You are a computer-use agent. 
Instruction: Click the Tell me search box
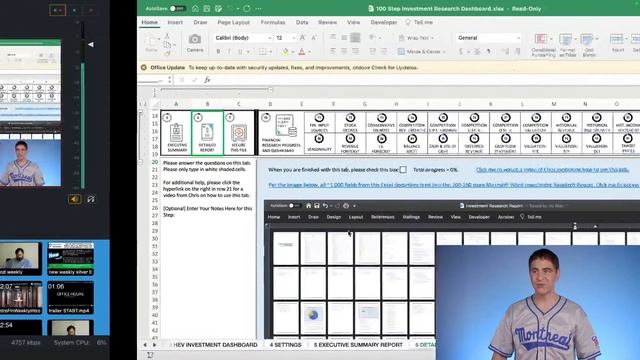pyautogui.click(x=419, y=22)
